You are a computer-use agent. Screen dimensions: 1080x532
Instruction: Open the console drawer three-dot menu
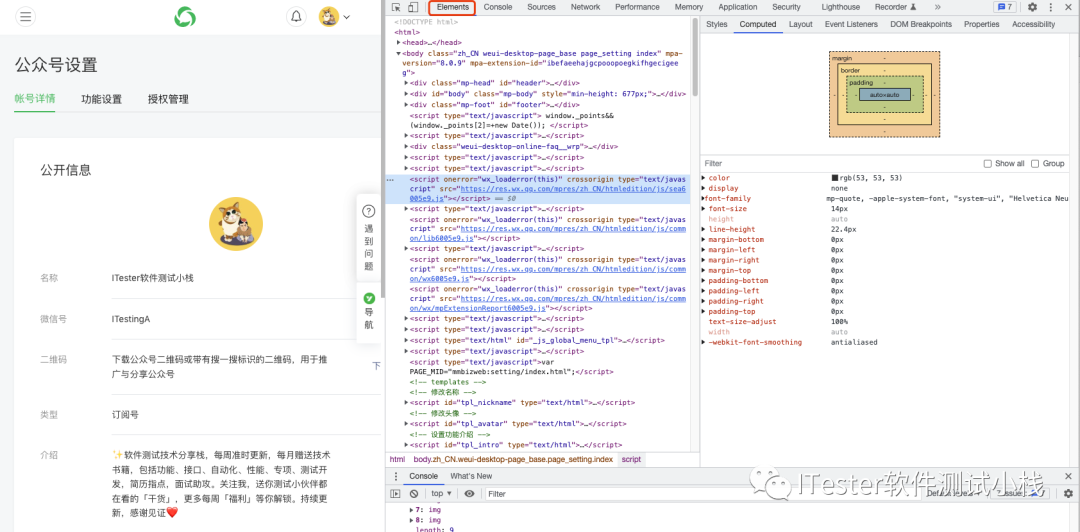(395, 476)
